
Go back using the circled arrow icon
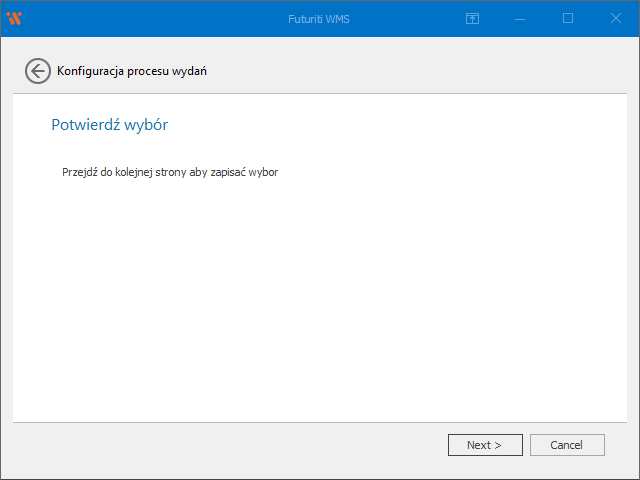[x=37, y=70]
